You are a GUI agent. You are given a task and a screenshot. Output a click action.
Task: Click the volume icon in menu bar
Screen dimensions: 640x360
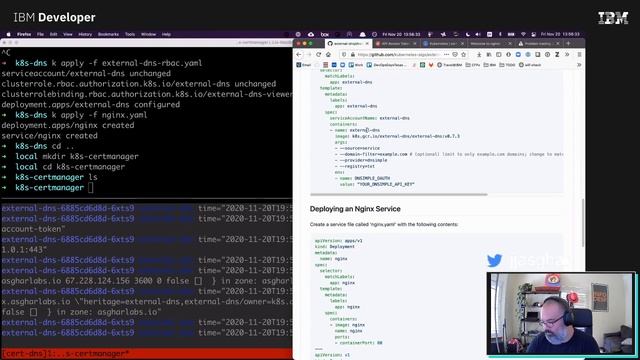coord(478,34)
